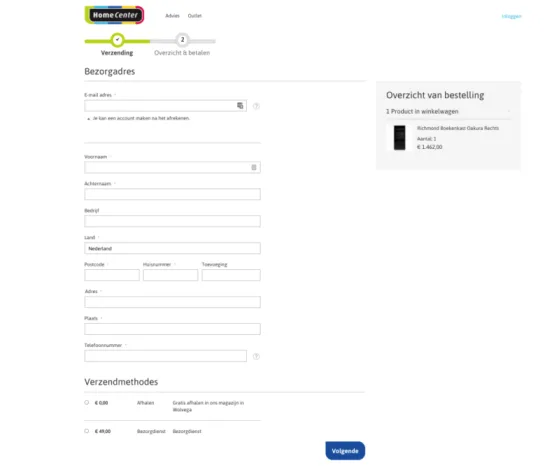
Task: Click the Huisnummer input field
Action: pos(170,275)
